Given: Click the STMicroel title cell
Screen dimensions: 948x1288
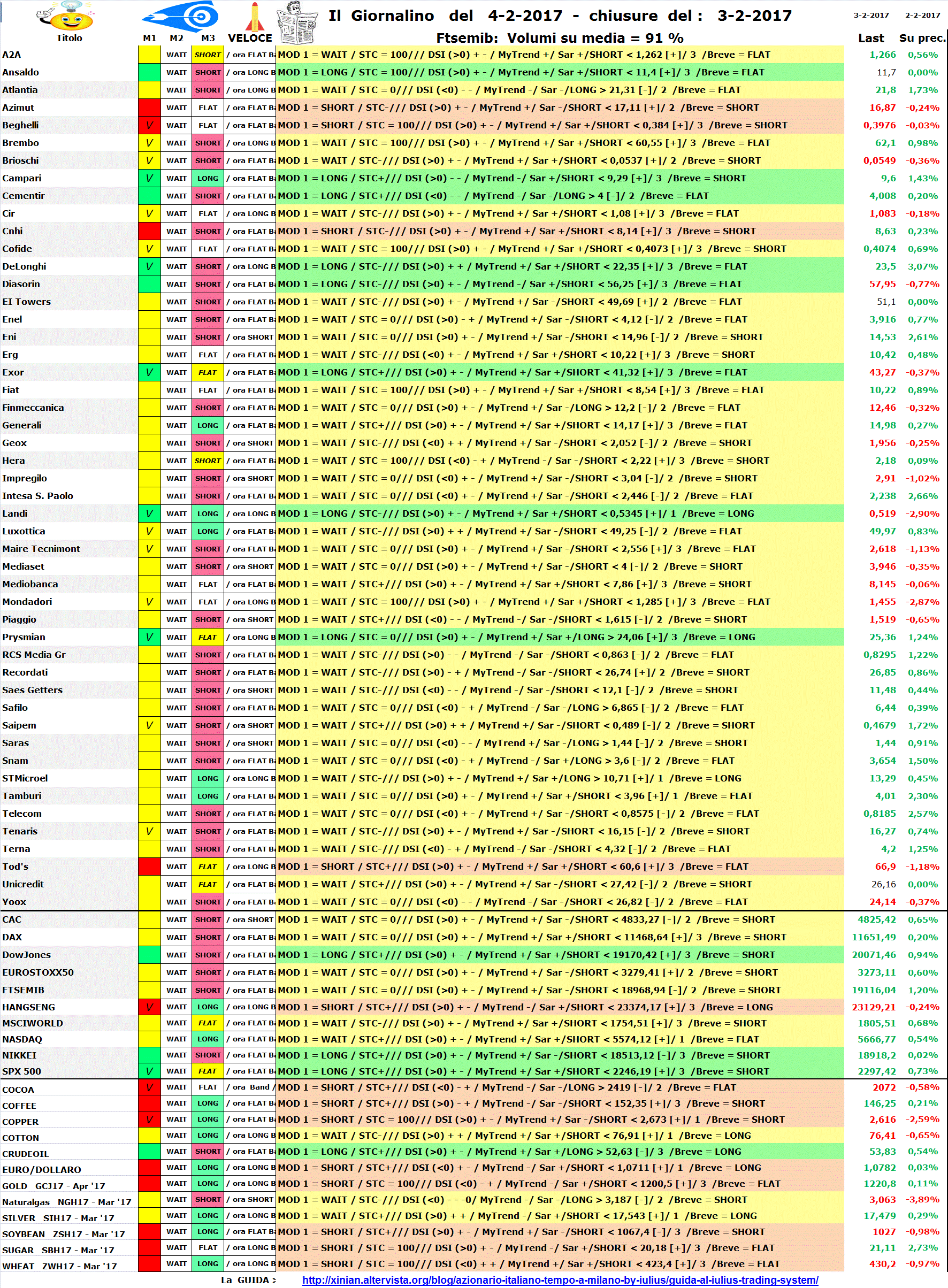Looking at the screenshot, I should pyautogui.click(x=69, y=778).
